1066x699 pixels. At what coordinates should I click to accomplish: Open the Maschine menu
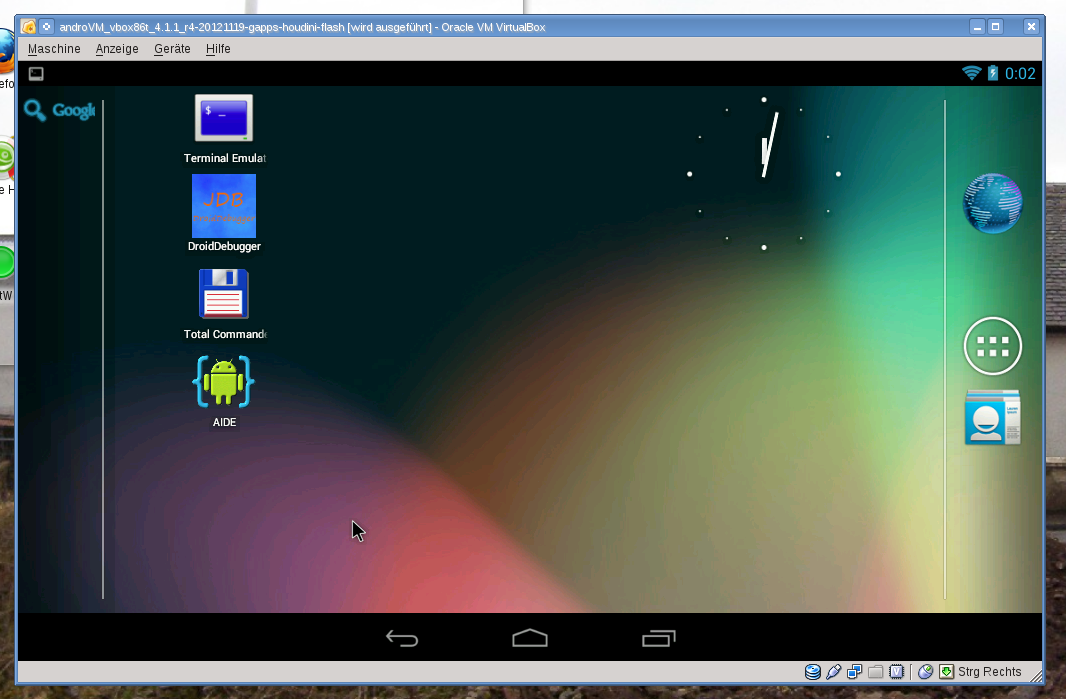click(54, 49)
